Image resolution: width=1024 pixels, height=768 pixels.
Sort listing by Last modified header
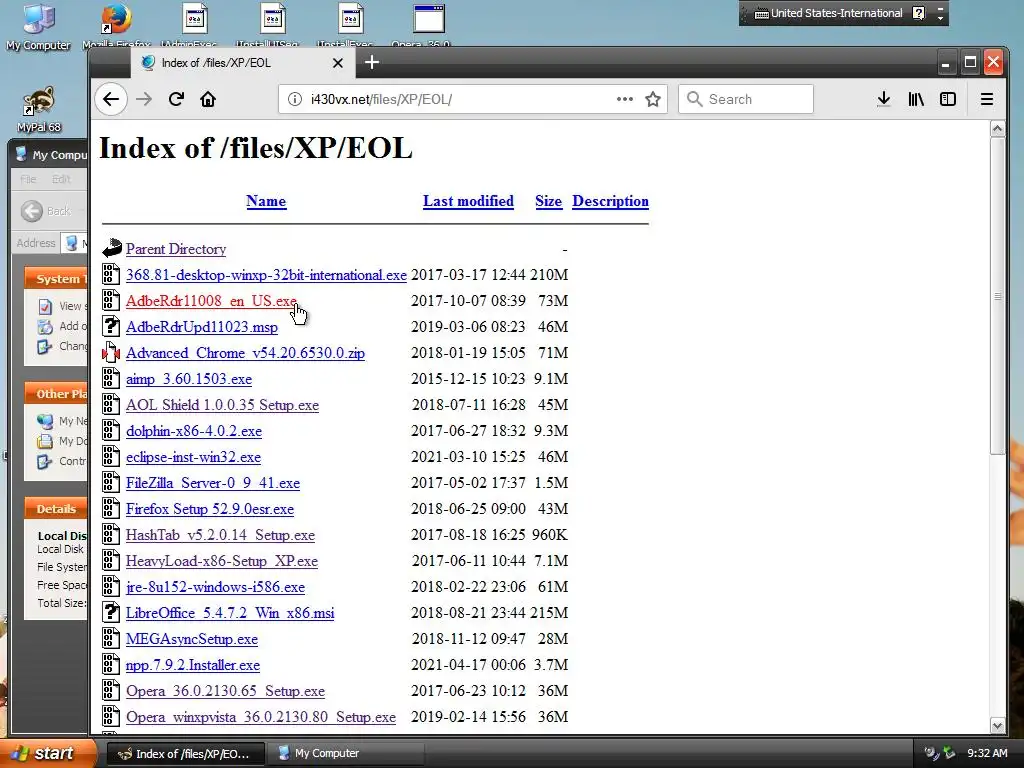click(468, 201)
